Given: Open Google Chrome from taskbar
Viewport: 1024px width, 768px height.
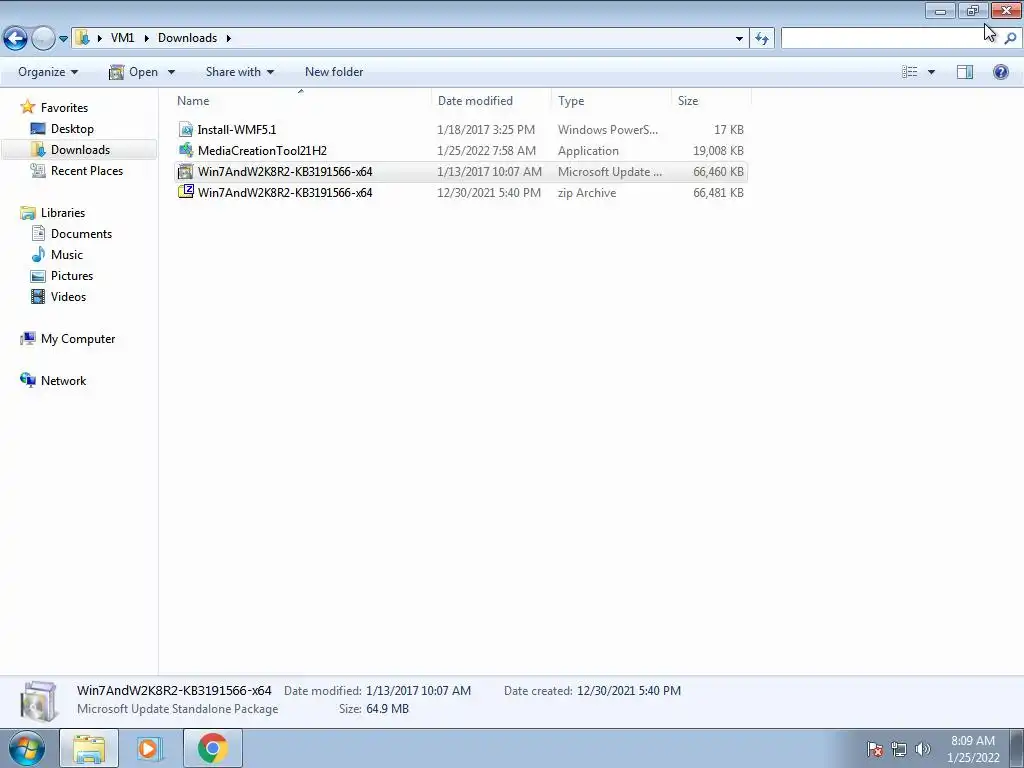Looking at the screenshot, I should point(213,748).
